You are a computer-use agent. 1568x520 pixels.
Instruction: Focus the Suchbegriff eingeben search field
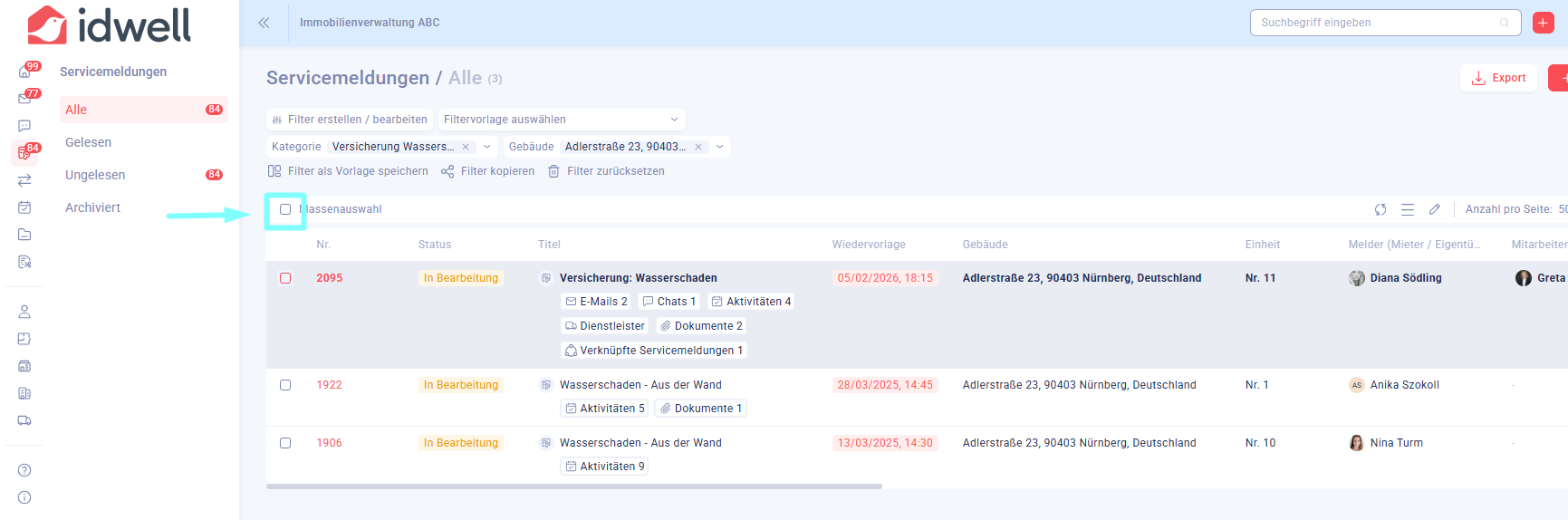[x=1377, y=23]
